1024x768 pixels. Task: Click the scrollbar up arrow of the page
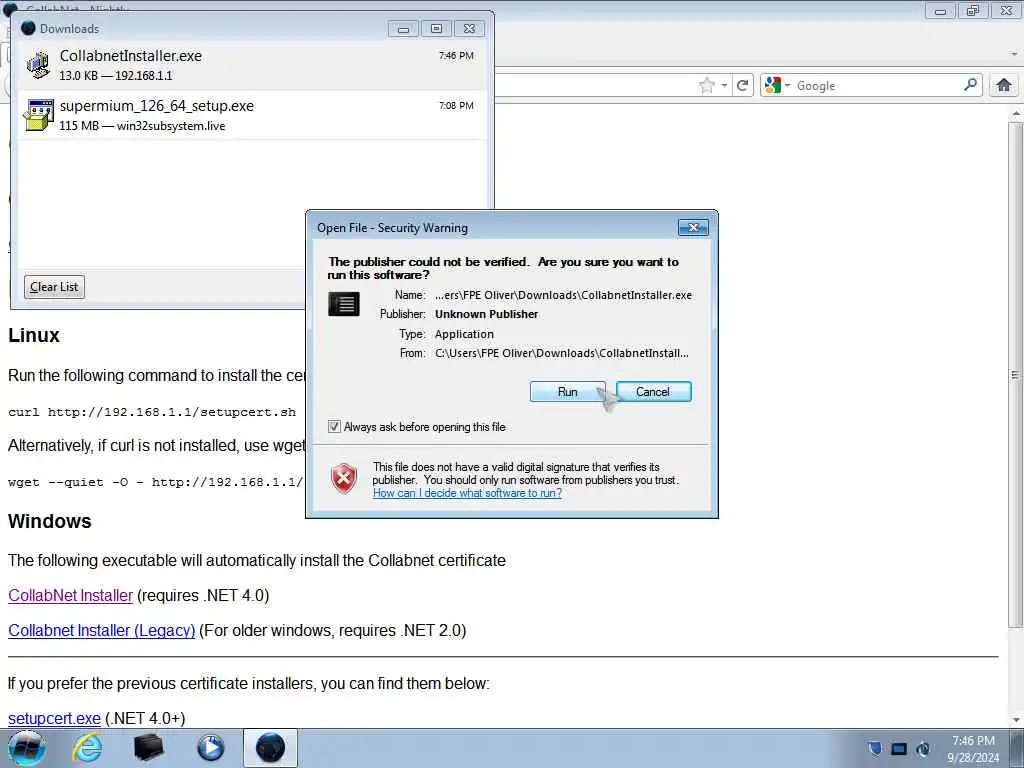[x=1015, y=114]
